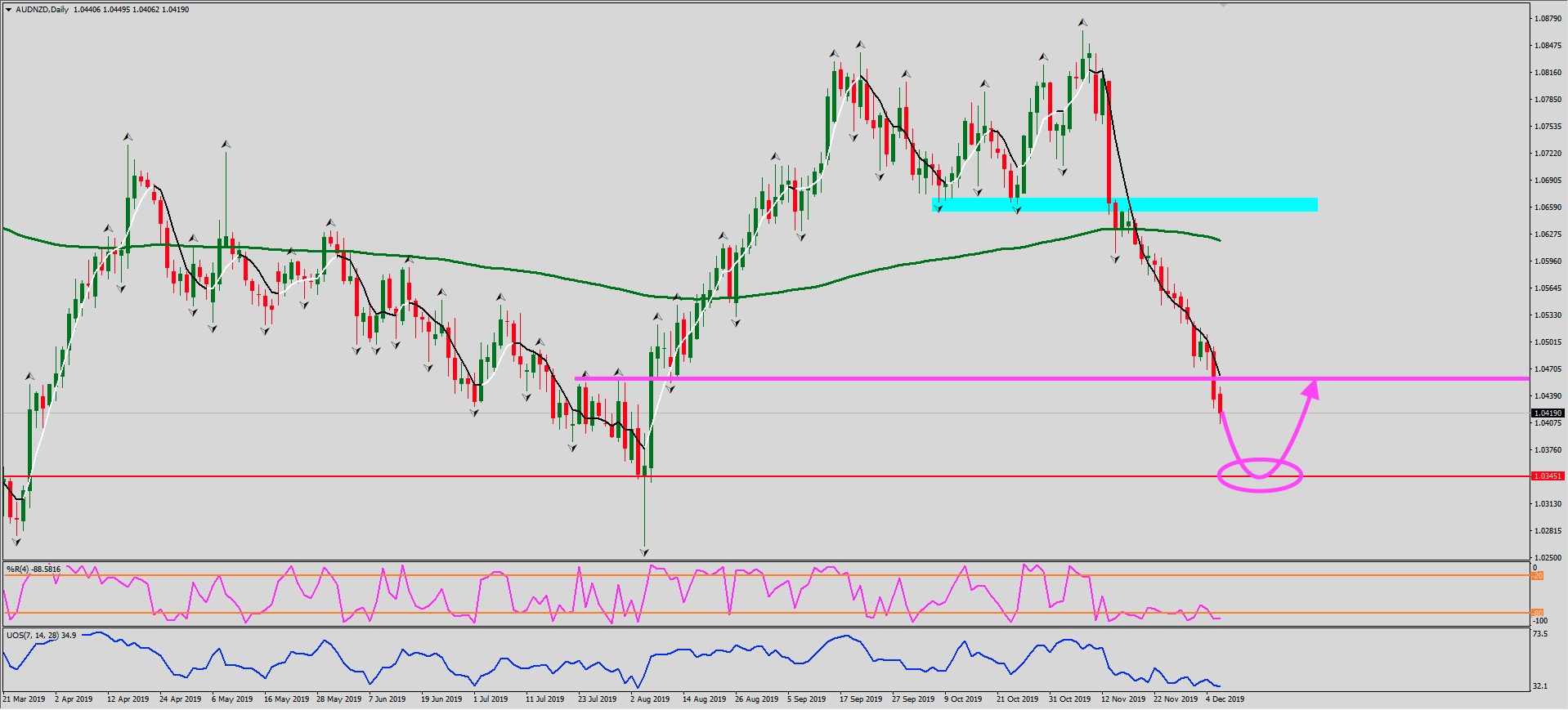Click the AUDNZD,Daily chart title text
This screenshot has height=710, width=1568.
click(x=43, y=10)
